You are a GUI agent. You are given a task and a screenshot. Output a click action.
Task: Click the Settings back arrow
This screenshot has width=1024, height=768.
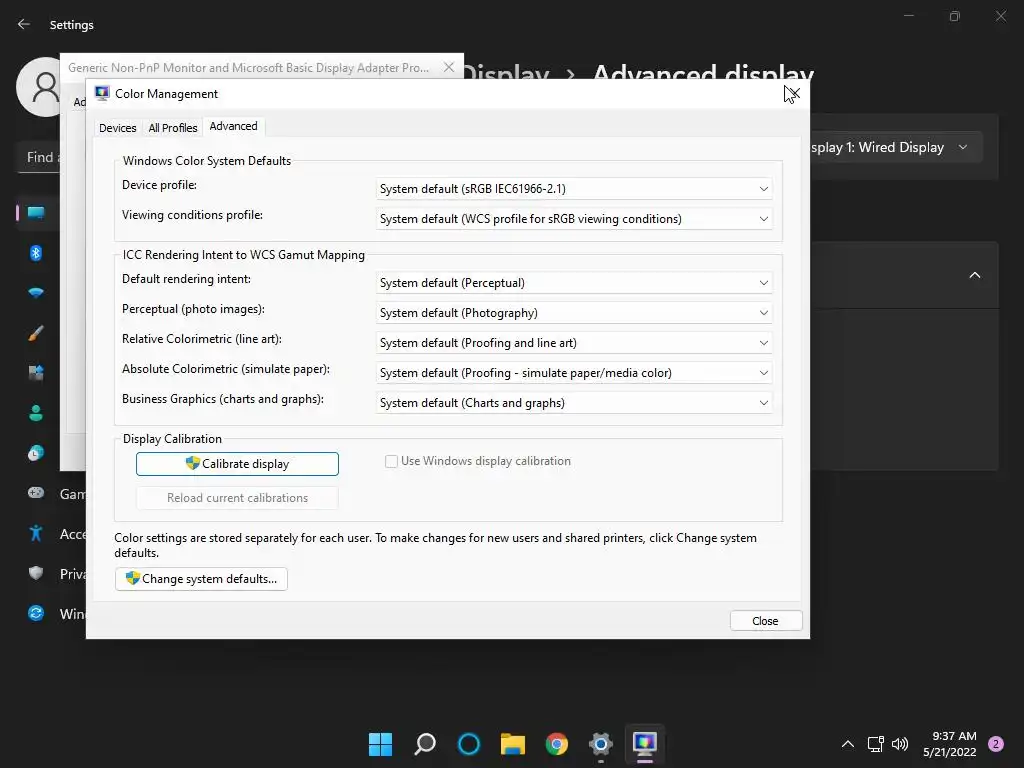24,24
